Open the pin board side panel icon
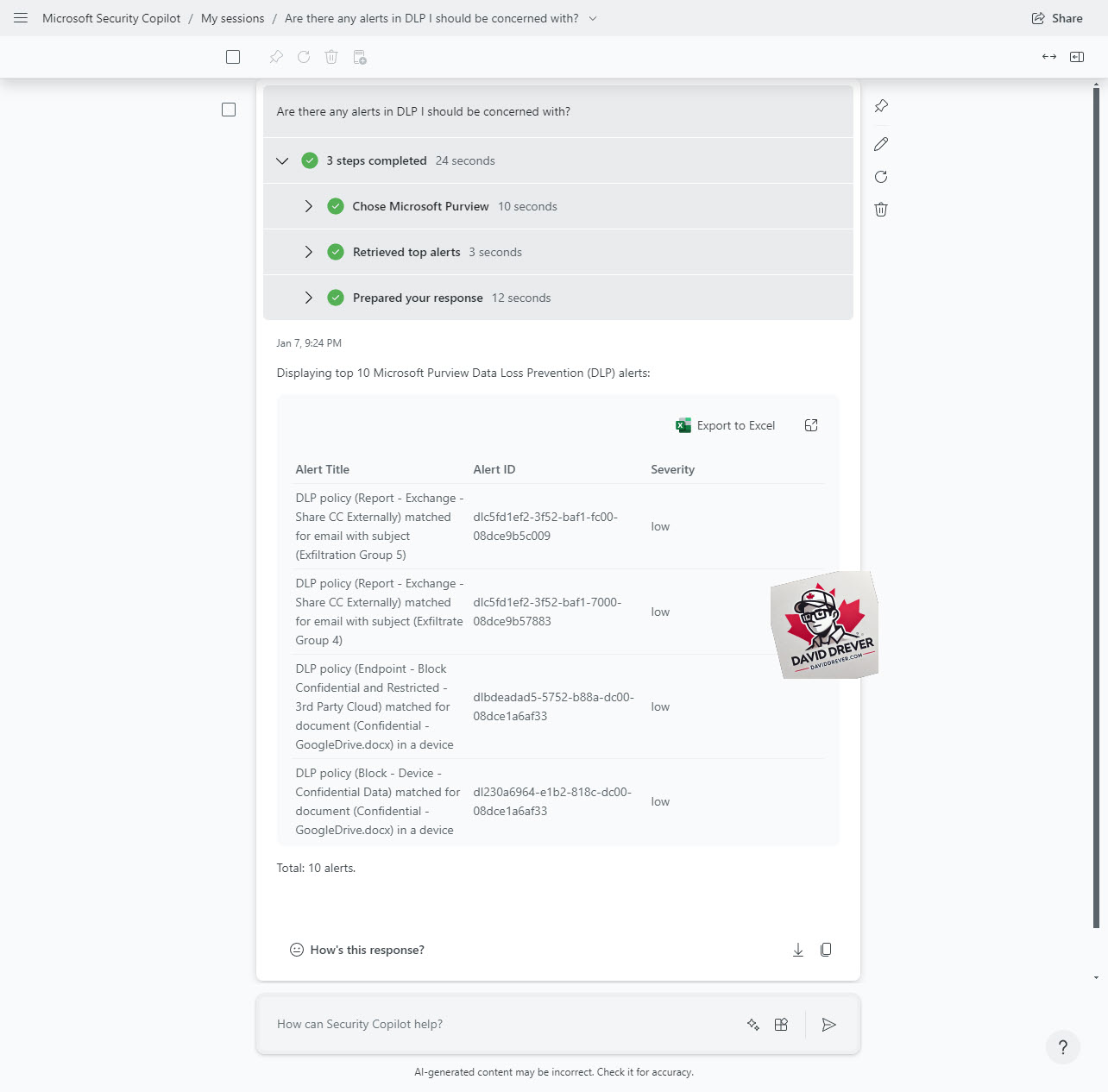 tap(1077, 57)
